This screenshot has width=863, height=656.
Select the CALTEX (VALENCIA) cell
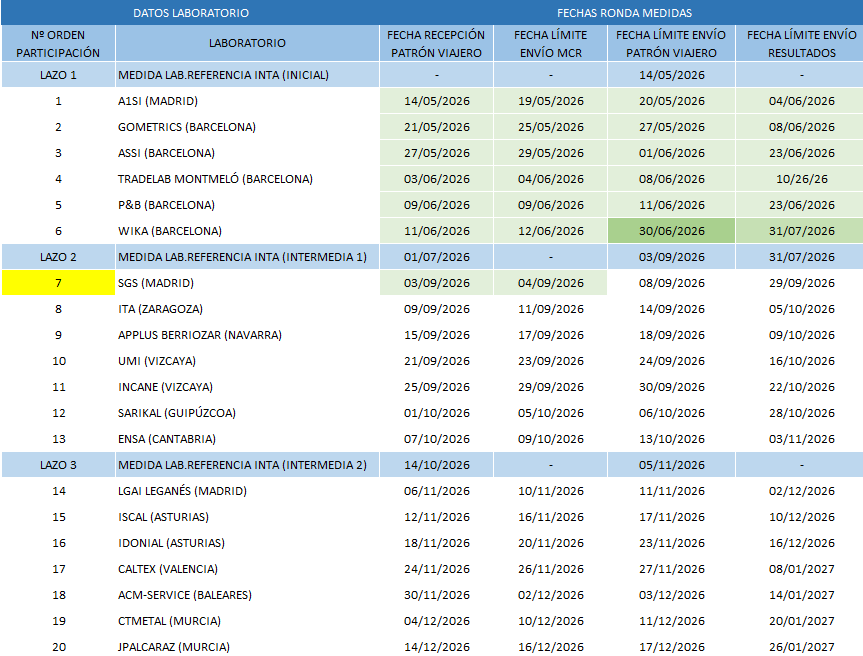(x=247, y=569)
